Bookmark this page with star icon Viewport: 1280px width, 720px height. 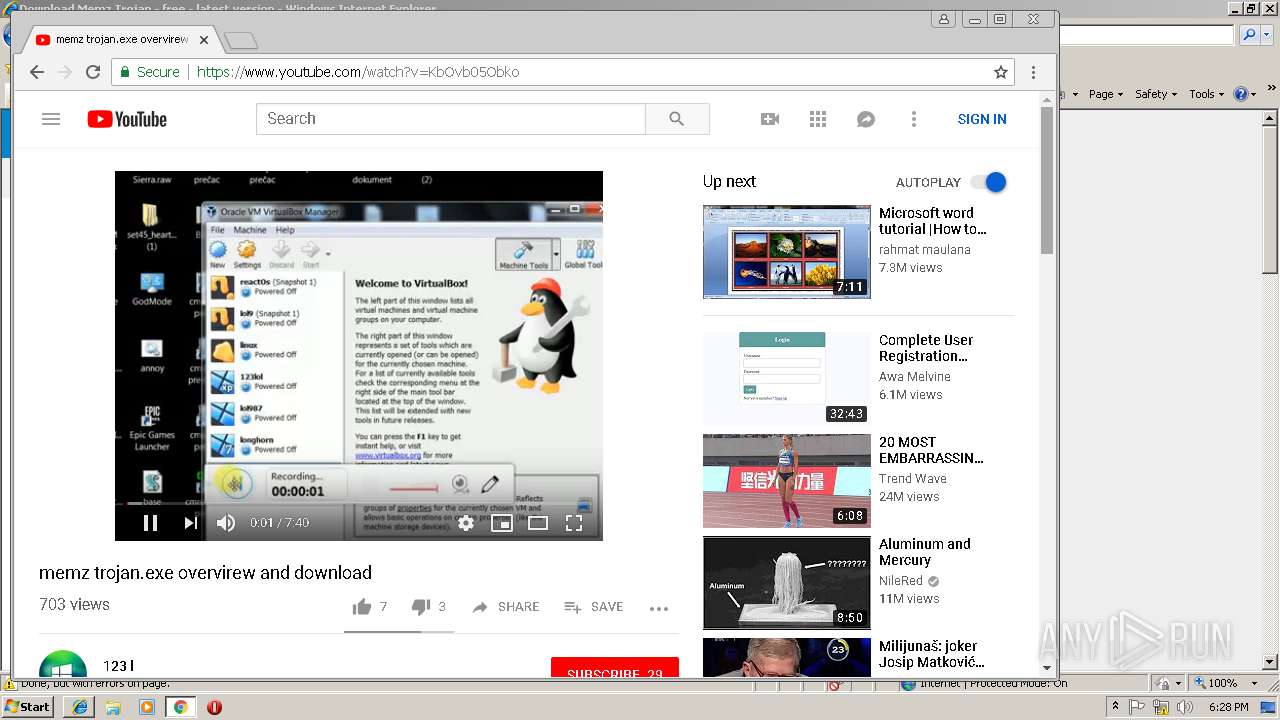tap(1000, 72)
